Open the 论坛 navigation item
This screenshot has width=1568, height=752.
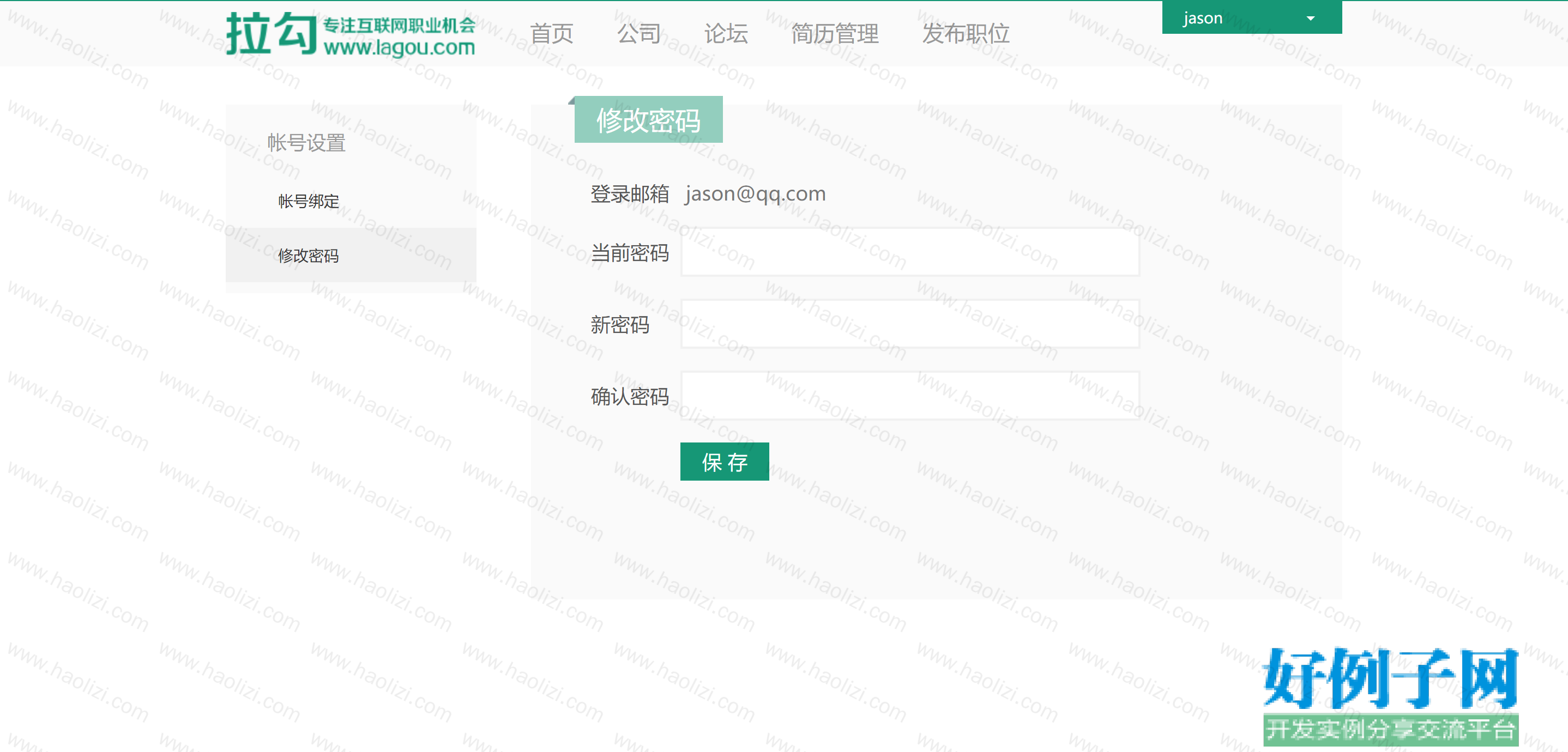(726, 33)
